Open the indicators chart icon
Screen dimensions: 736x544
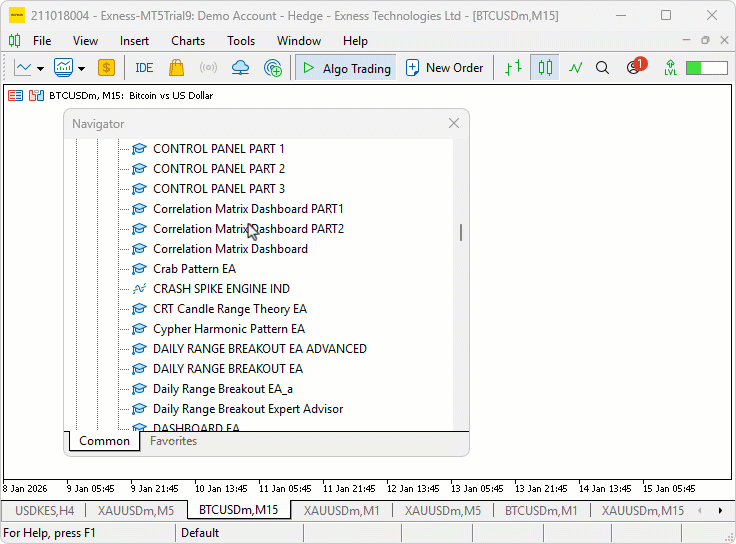63,68
